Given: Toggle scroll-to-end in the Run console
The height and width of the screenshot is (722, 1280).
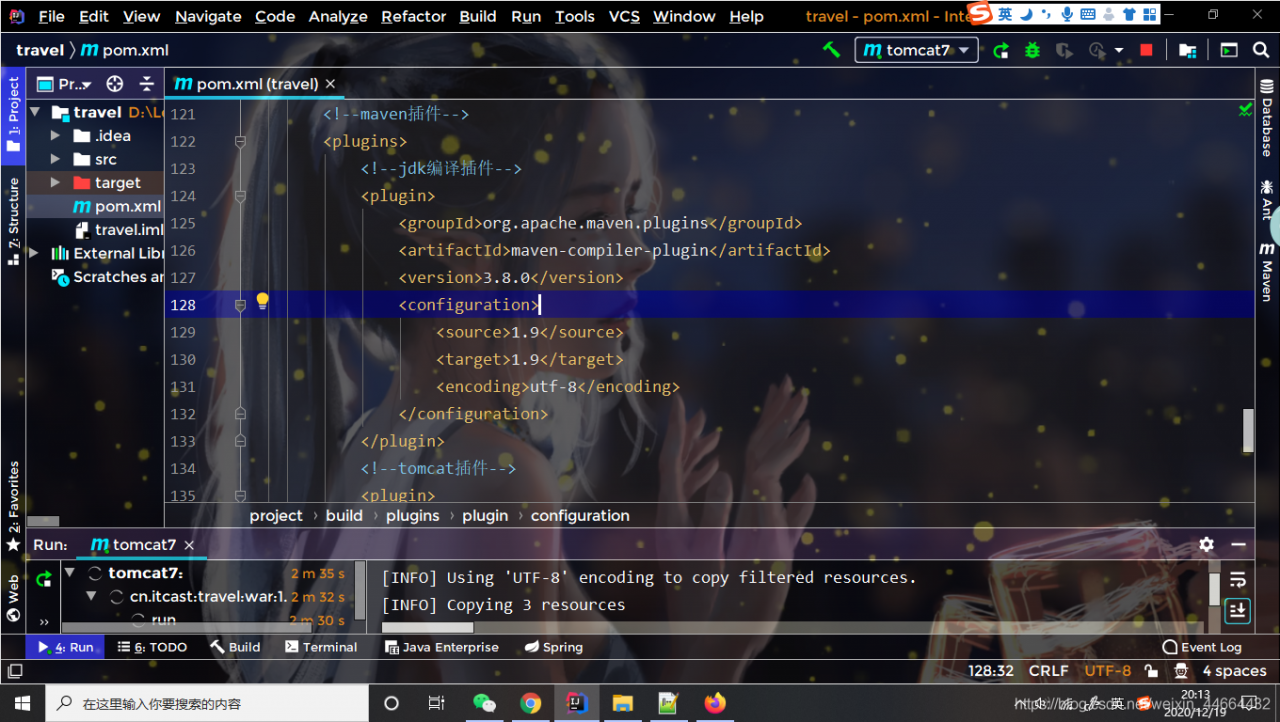Looking at the screenshot, I should point(1238,610).
